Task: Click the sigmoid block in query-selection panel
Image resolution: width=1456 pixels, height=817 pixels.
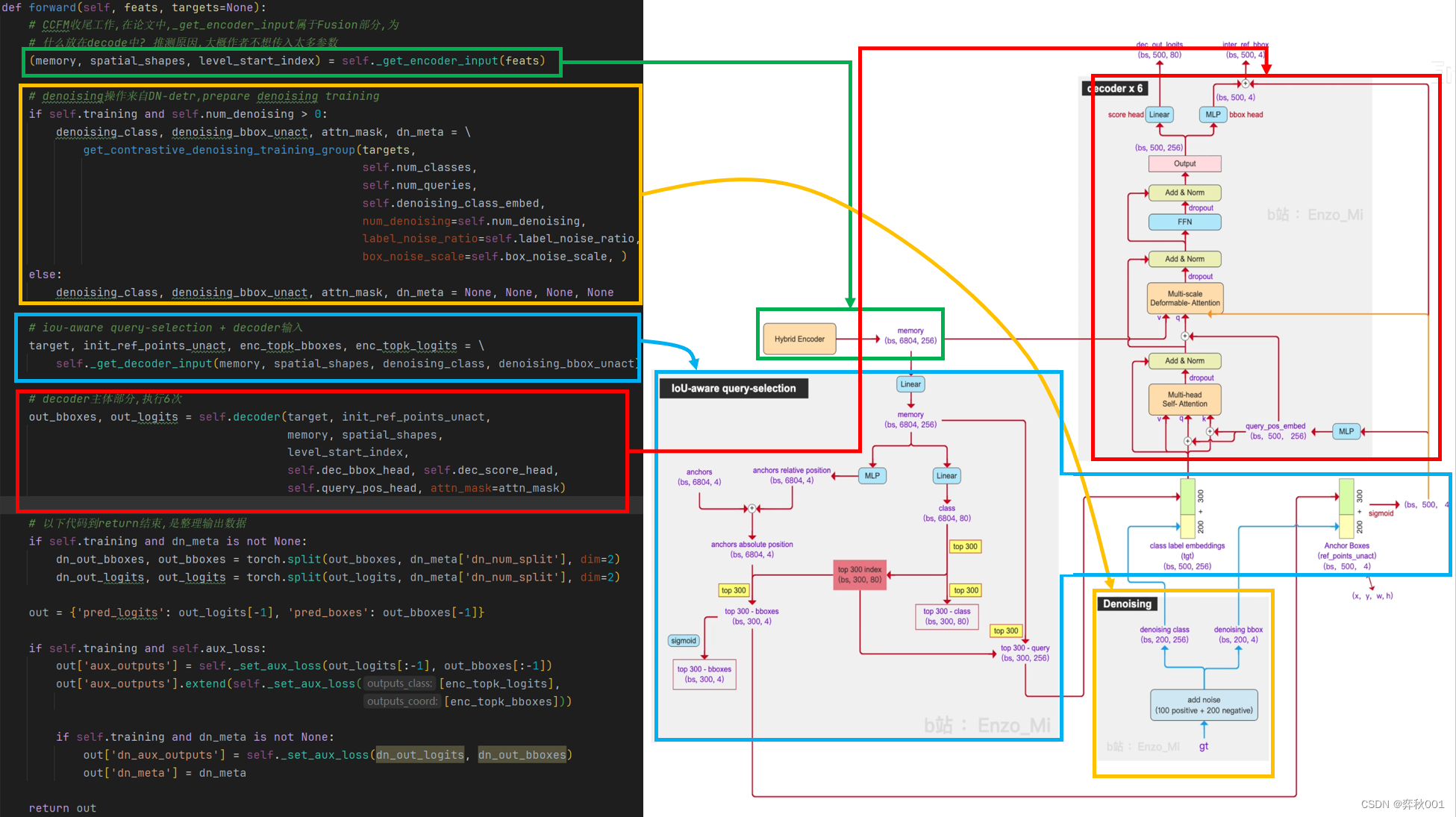Action: (x=683, y=641)
